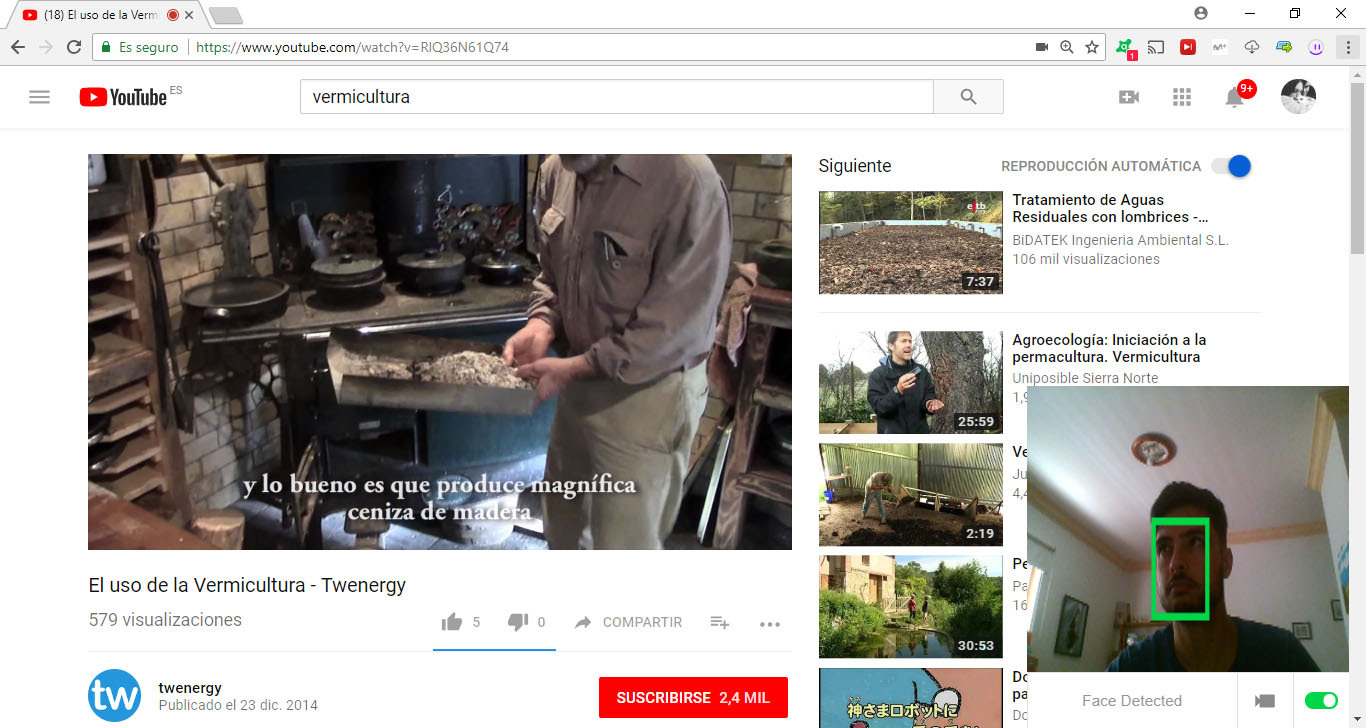Image resolution: width=1366 pixels, height=728 pixels.
Task: Open the YouTube apps grid
Action: tap(1181, 96)
